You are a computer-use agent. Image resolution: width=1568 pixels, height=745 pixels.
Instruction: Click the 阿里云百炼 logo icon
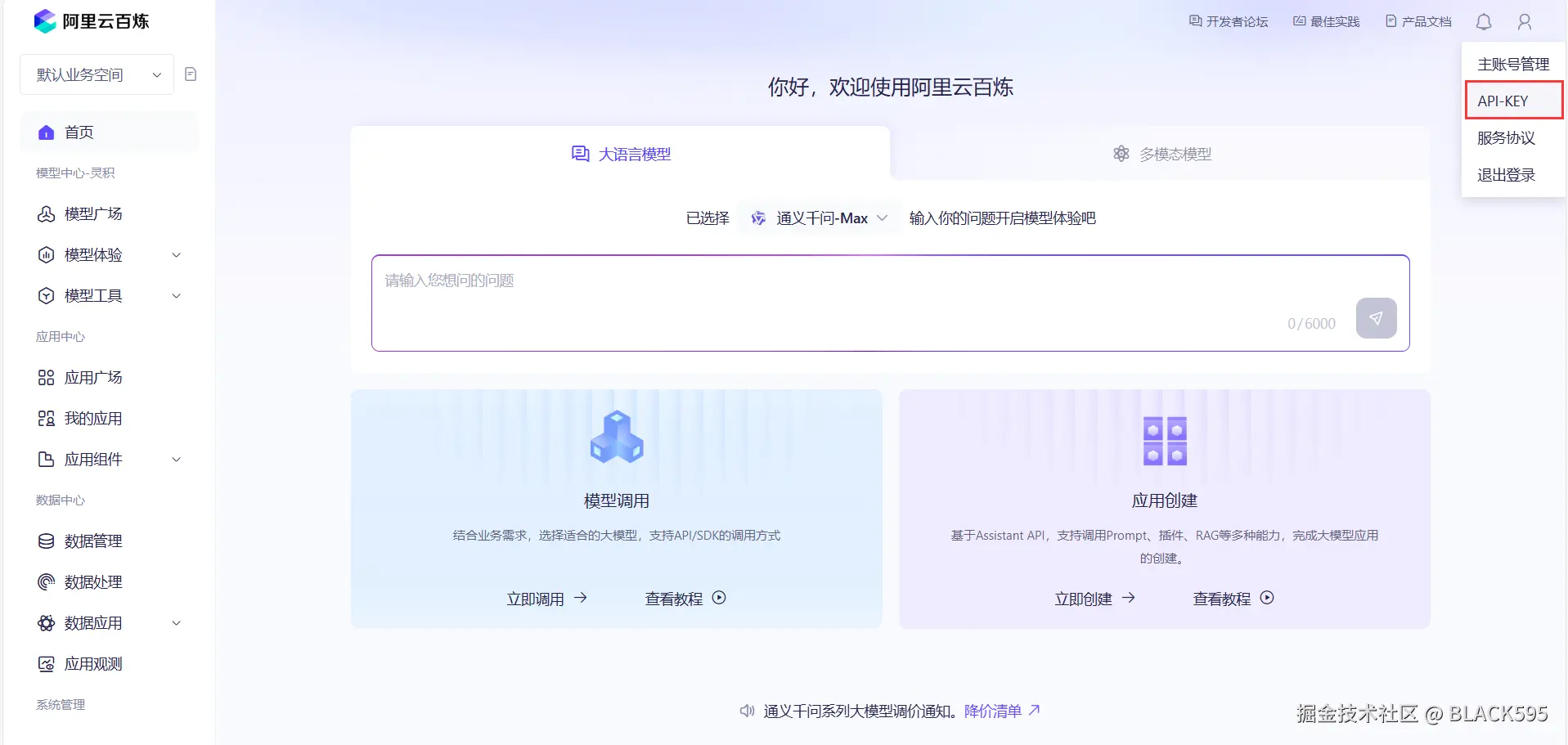tap(45, 21)
